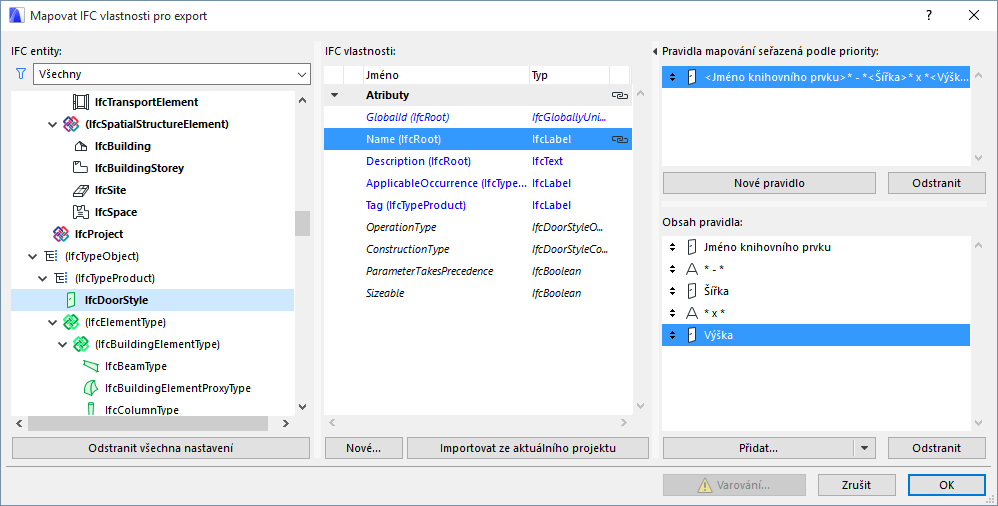Click the IfcBuilding icon in tree

81,146
